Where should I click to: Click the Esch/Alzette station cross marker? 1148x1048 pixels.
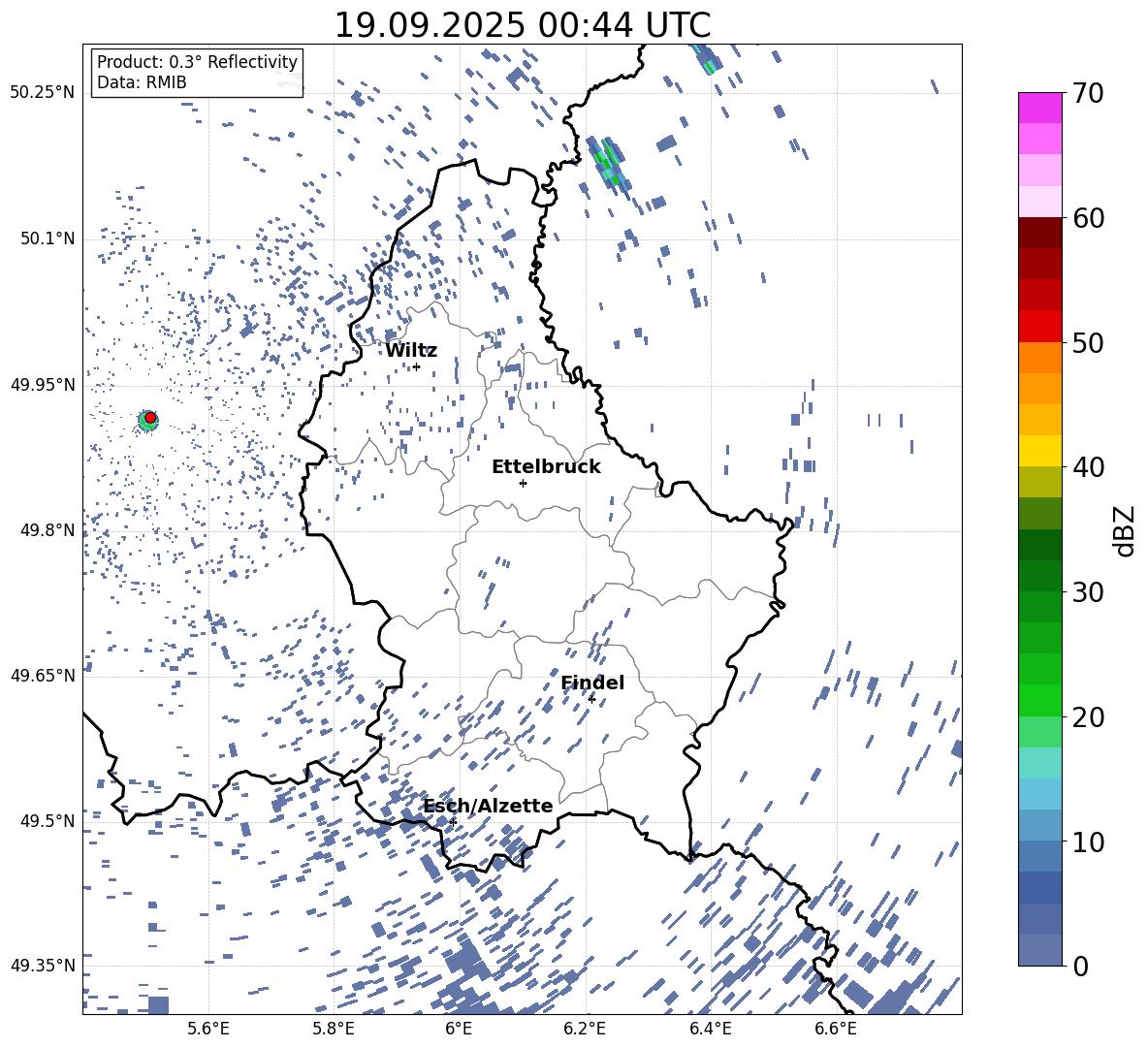tap(453, 821)
